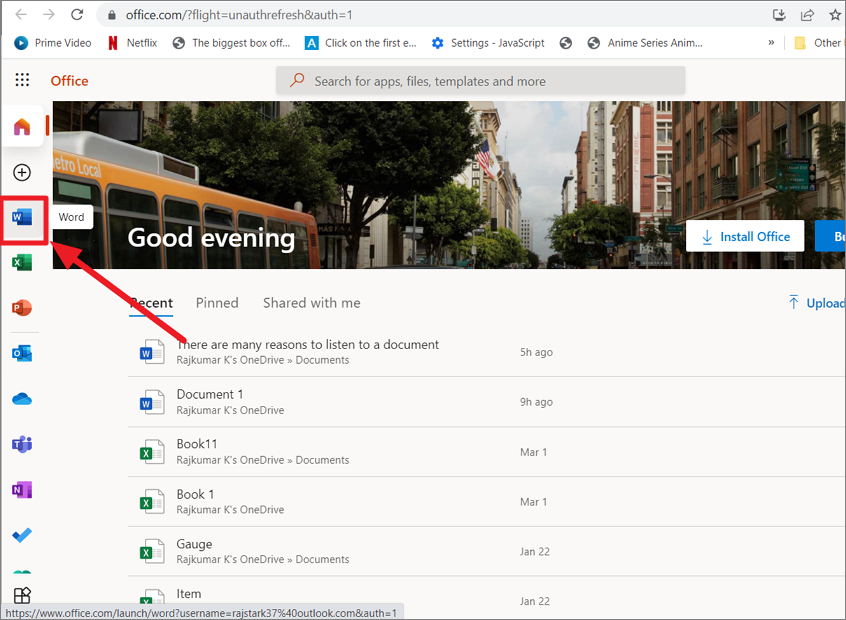
Task: Open Word from the sidebar
Action: 22,217
